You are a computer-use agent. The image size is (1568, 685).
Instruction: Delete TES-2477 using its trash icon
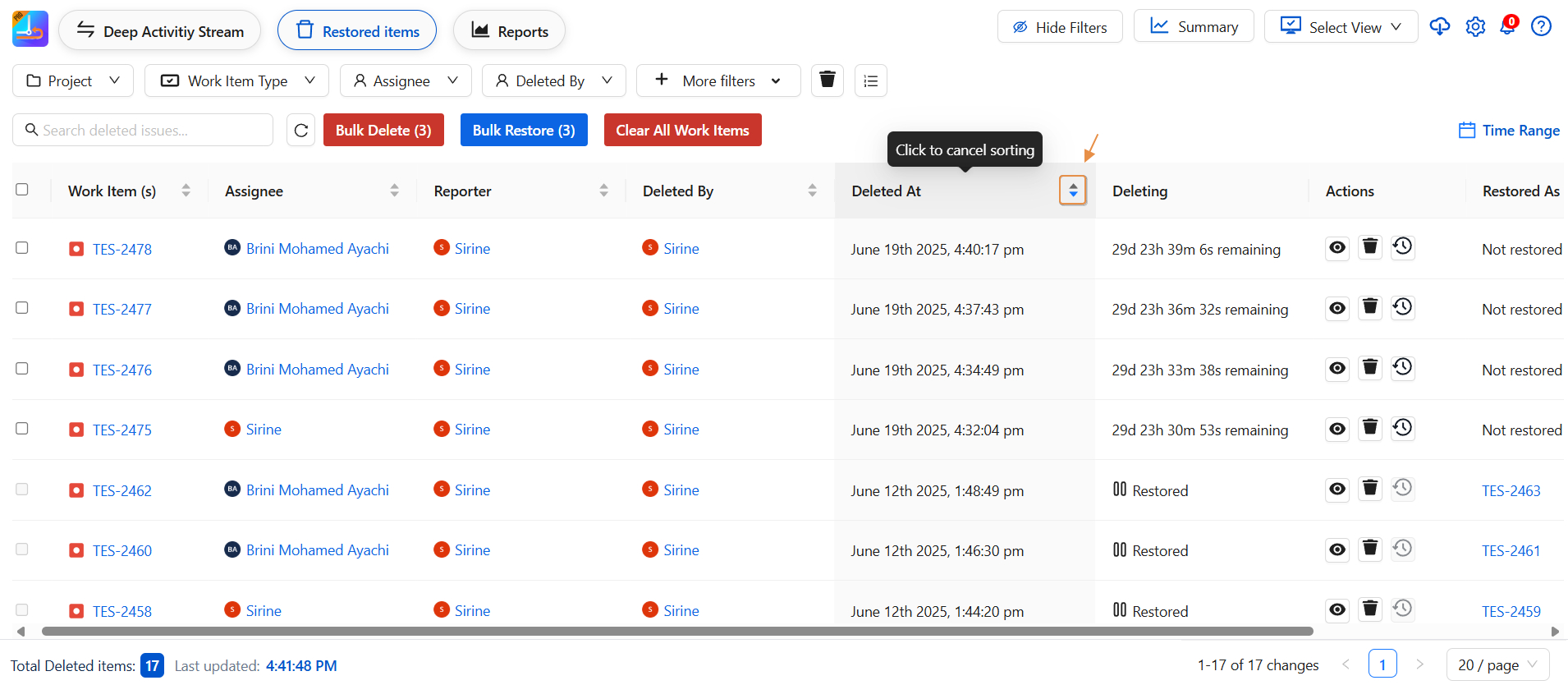pyautogui.click(x=1370, y=308)
